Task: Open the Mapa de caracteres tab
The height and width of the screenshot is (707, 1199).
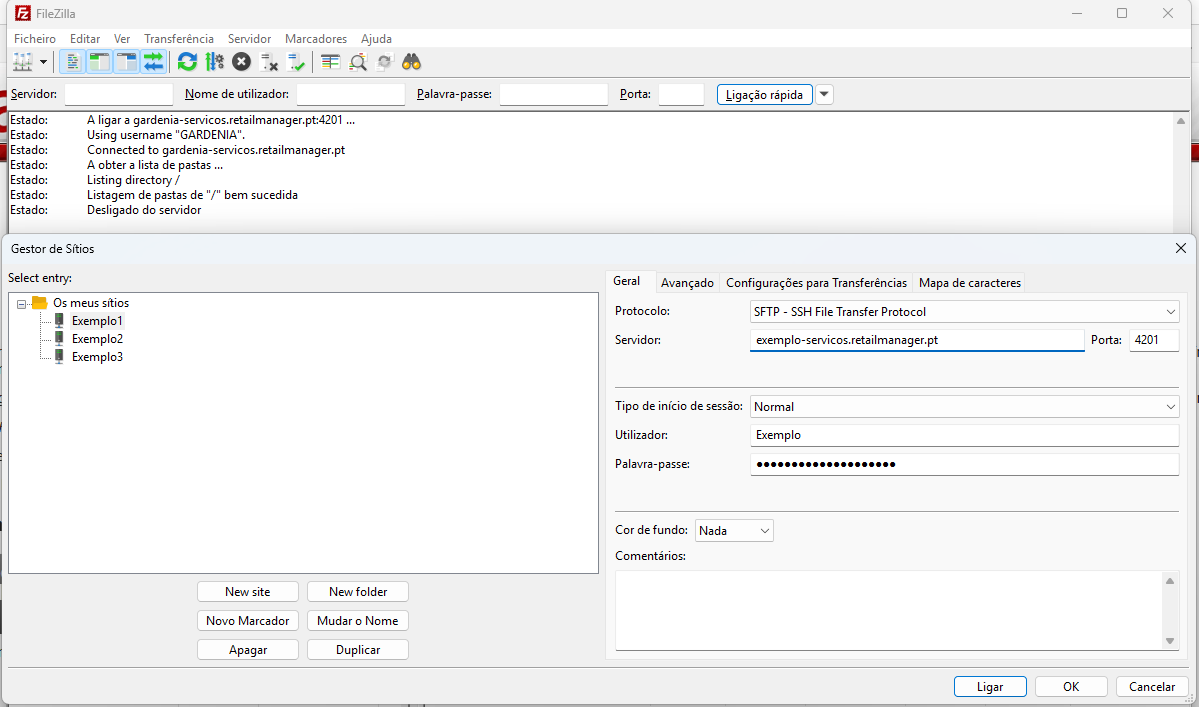Action: [x=970, y=283]
